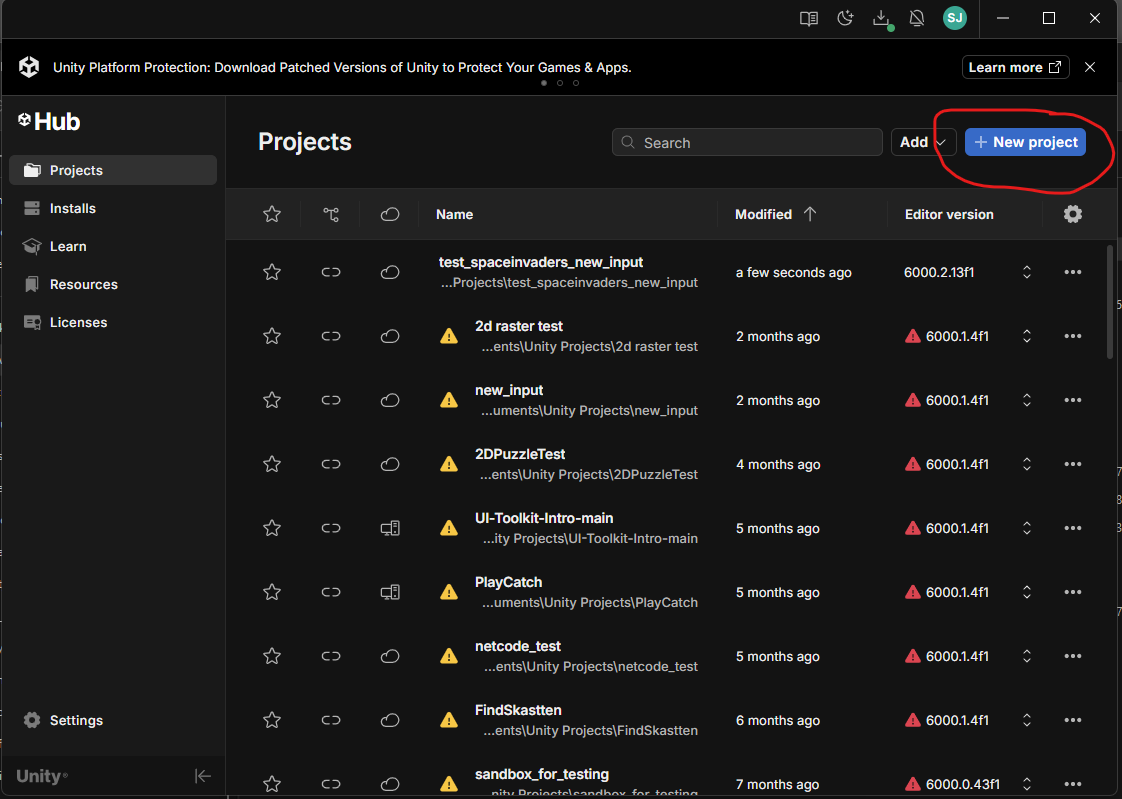The width and height of the screenshot is (1122, 799).
Task: Open the downloads icon in title bar
Action: click(881, 18)
